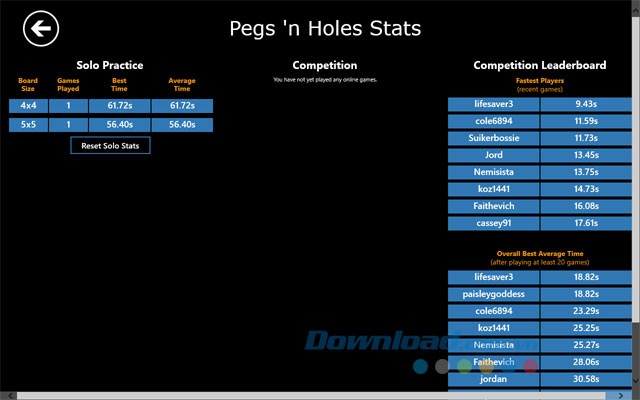Image resolution: width=640 pixels, height=400 pixels.
Task: Click the jordan leaderboard entry
Action: (494, 380)
